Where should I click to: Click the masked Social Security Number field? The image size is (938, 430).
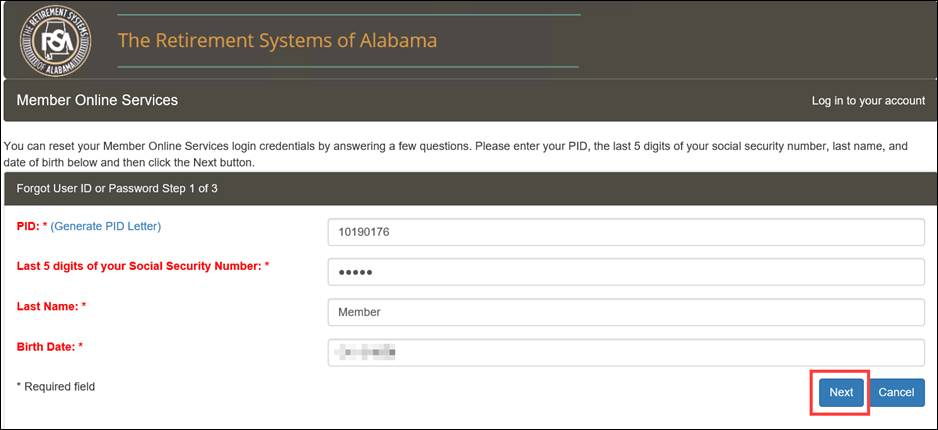(625, 272)
